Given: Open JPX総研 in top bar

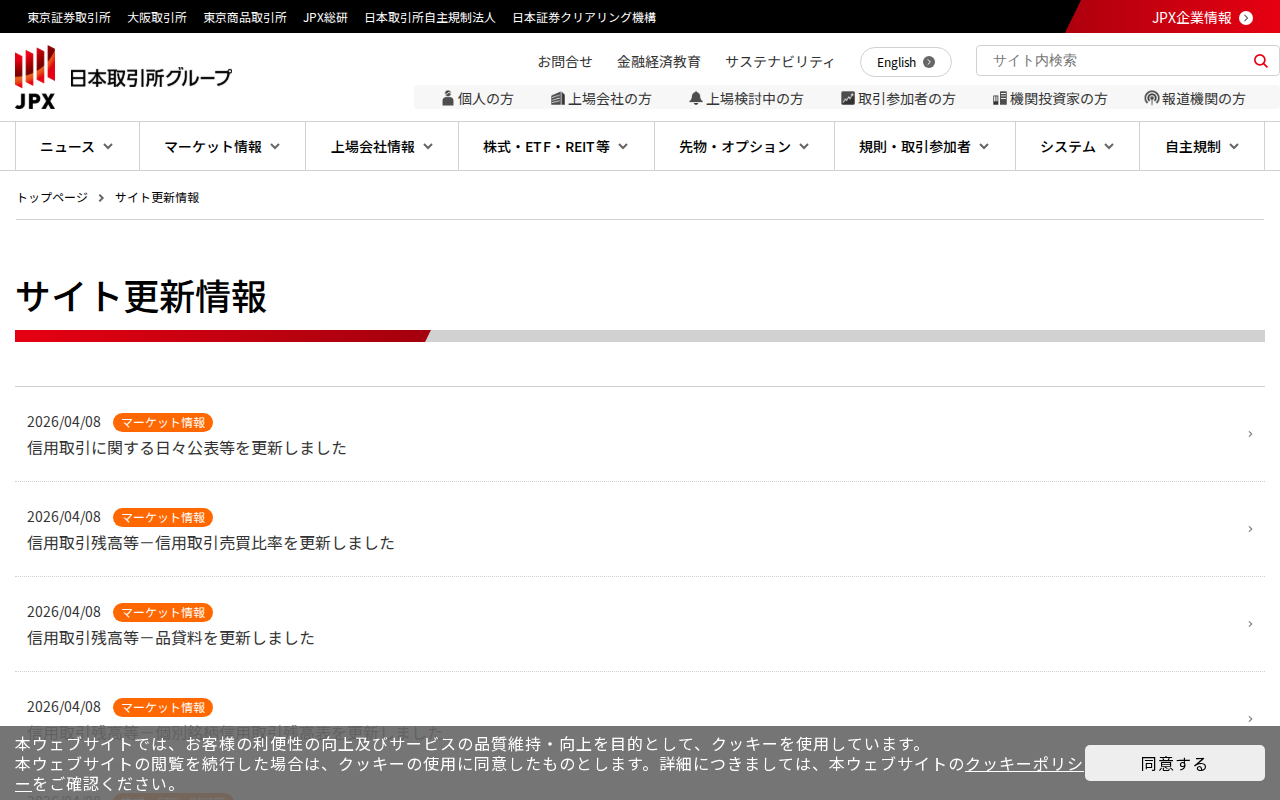Looking at the screenshot, I should point(326,18).
